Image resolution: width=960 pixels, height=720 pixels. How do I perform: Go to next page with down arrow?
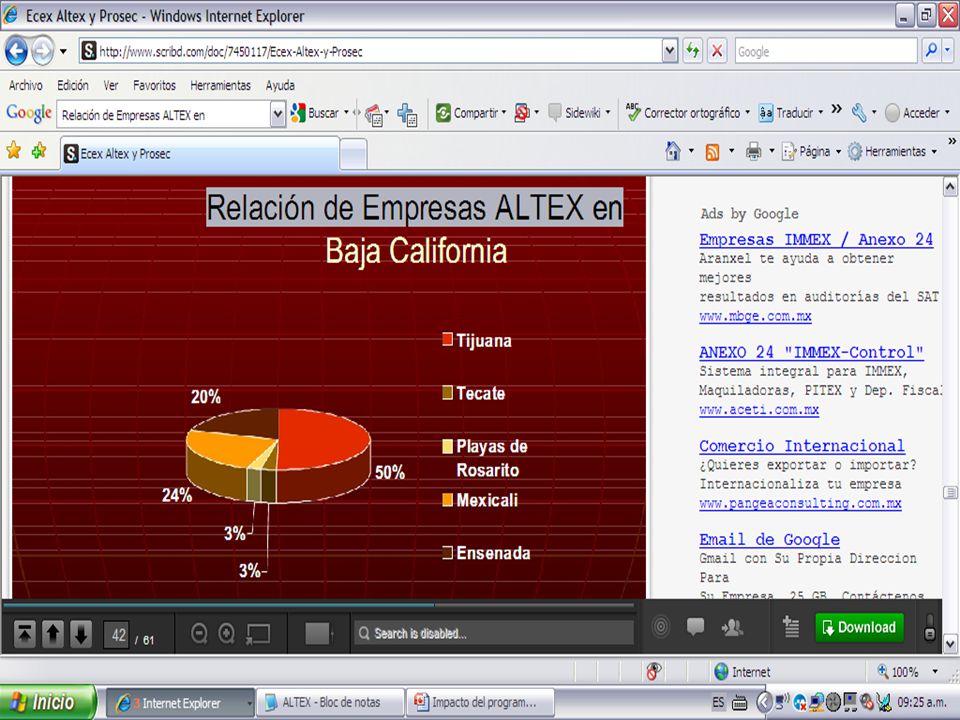[x=81, y=634]
